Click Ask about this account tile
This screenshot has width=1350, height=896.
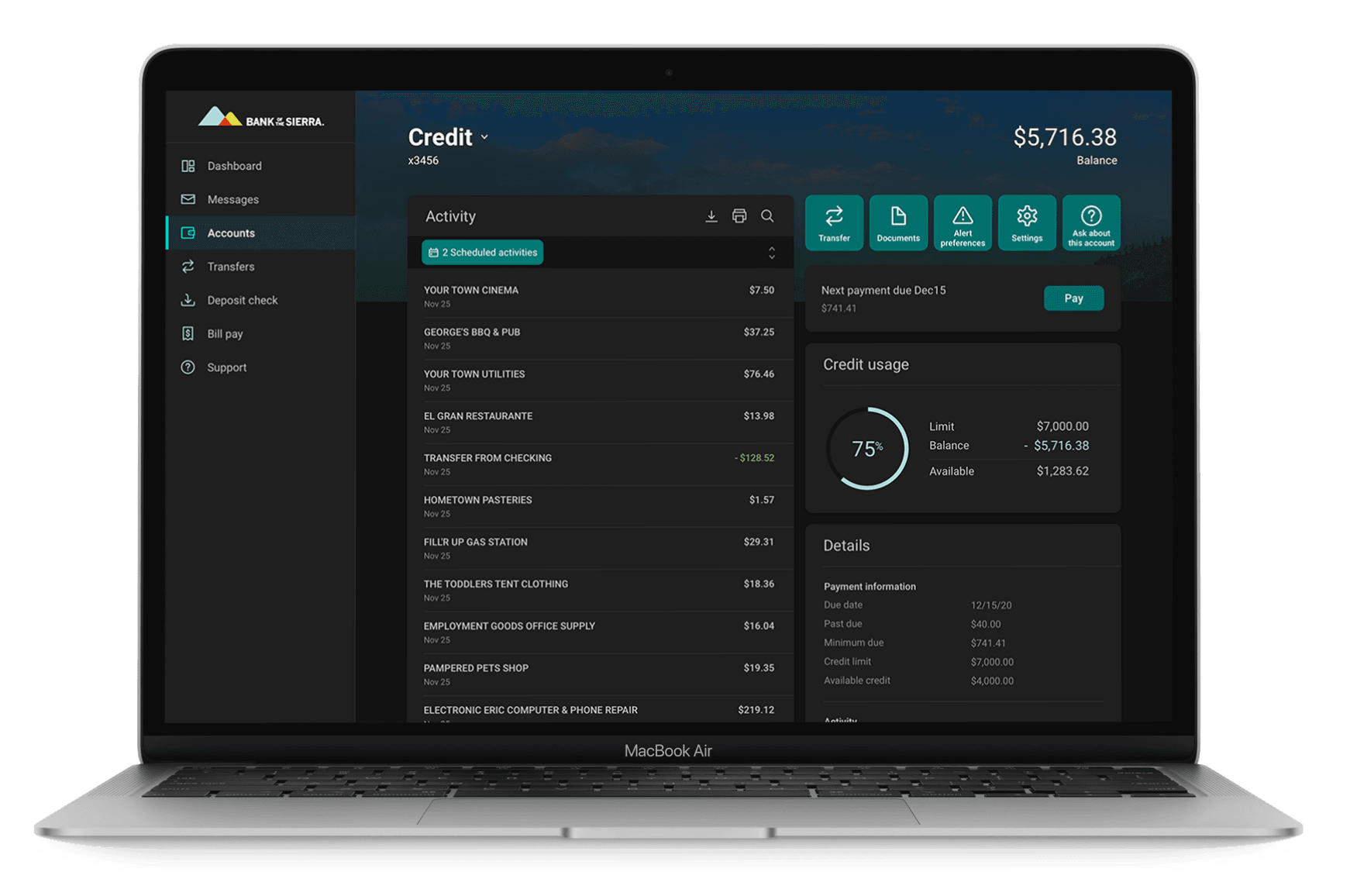tap(1091, 223)
